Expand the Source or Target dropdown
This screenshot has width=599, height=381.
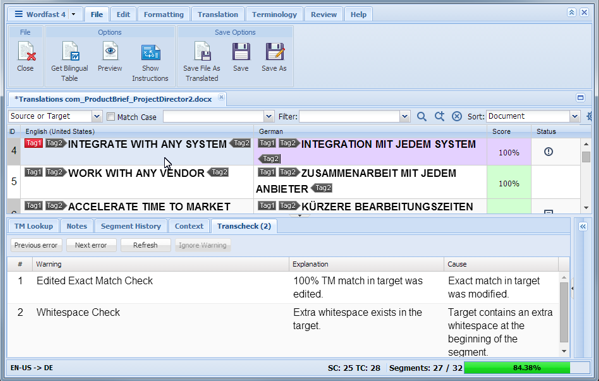coord(97,116)
